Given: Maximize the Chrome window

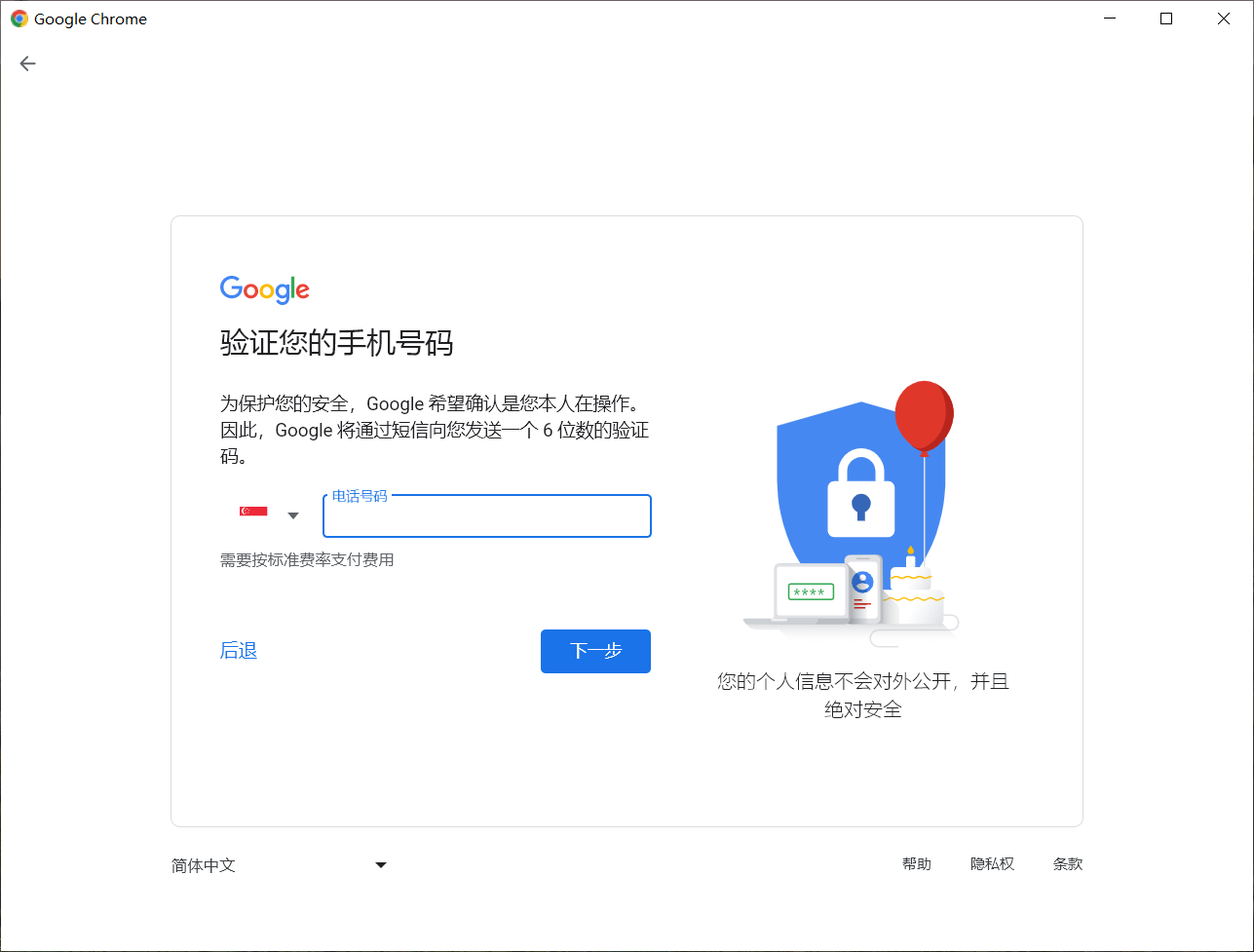Looking at the screenshot, I should pos(1166,19).
